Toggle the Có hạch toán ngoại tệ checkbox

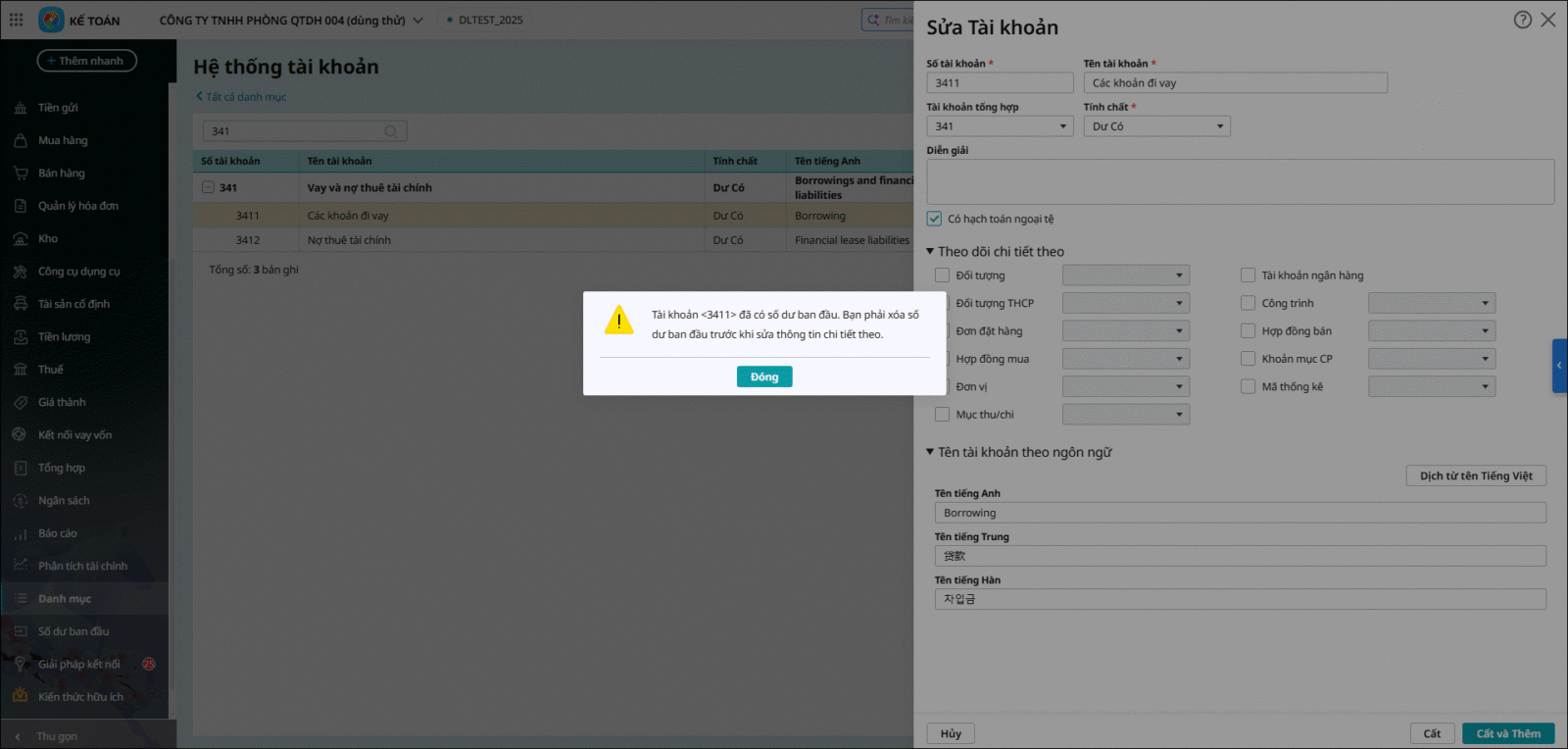pos(935,219)
